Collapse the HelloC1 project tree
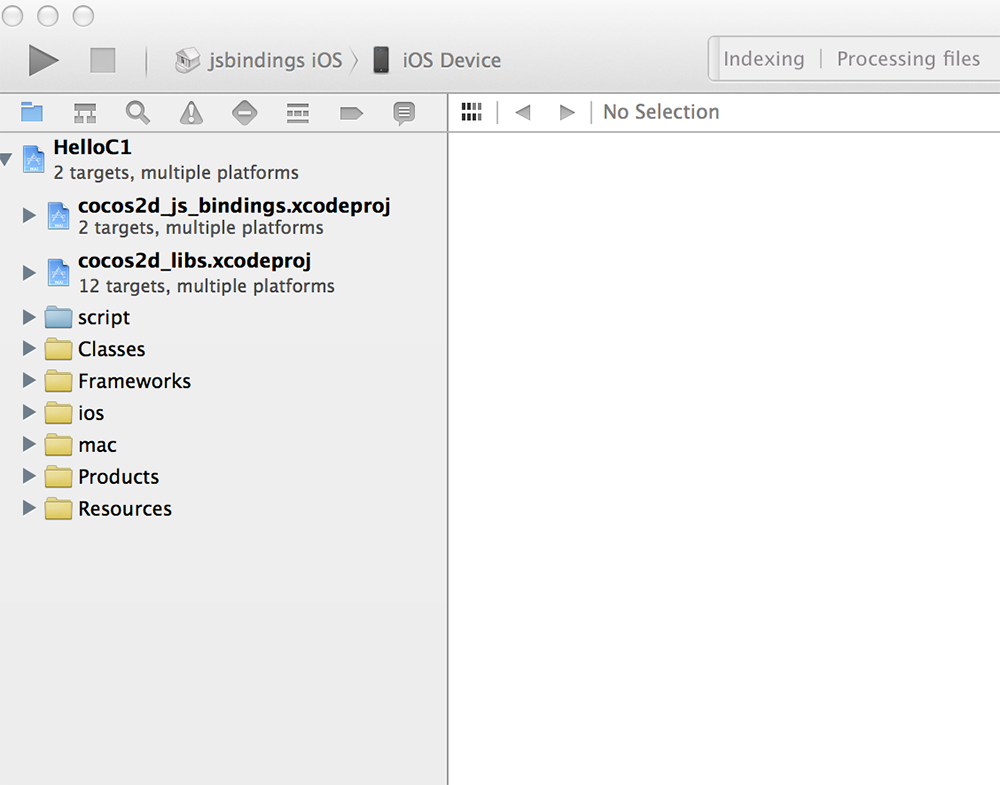The height and width of the screenshot is (785, 1000). point(6,159)
